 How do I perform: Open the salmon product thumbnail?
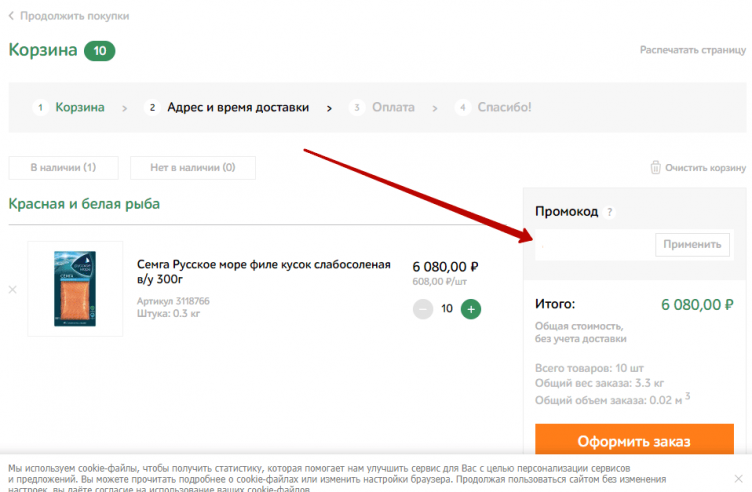coord(75,288)
